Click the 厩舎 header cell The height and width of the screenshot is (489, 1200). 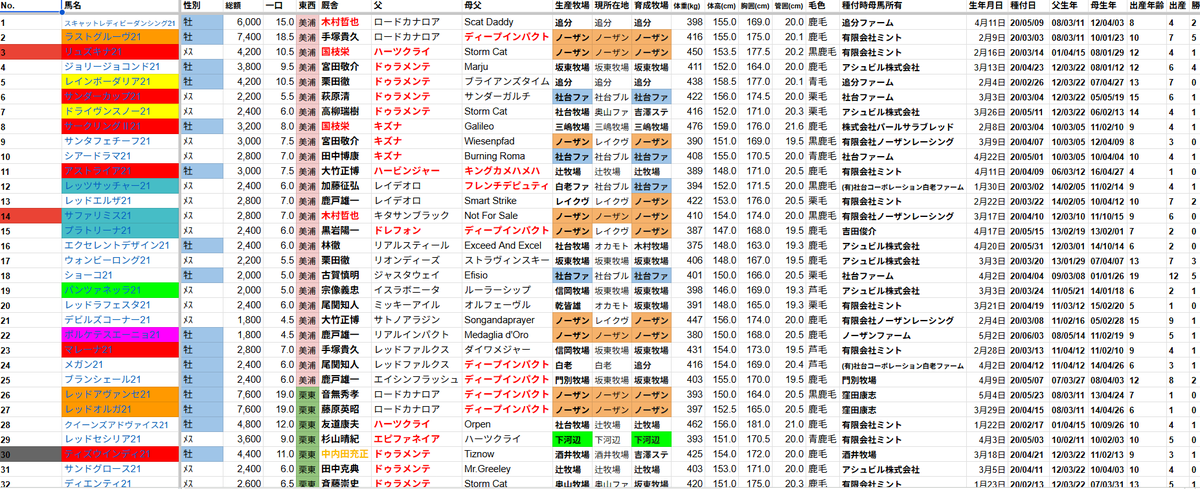(x=344, y=6)
